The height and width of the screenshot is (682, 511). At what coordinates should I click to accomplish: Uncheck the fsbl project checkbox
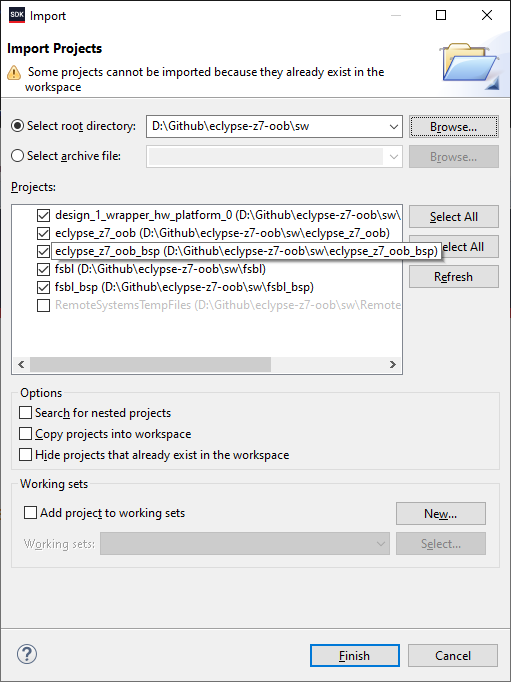43,269
